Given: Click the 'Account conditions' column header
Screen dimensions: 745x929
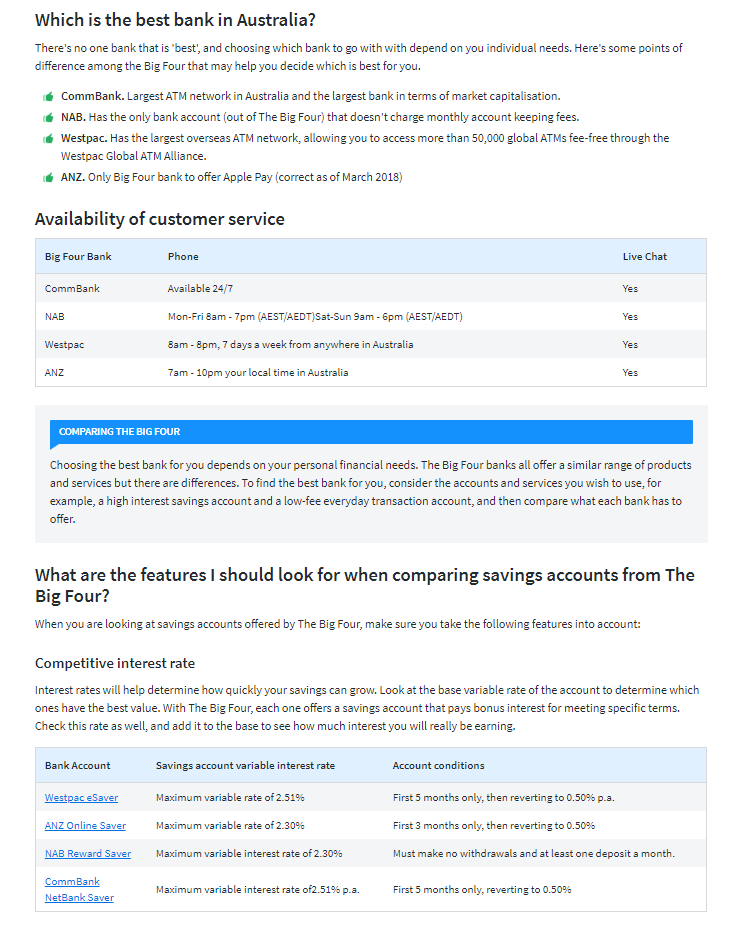Looking at the screenshot, I should (x=438, y=766).
